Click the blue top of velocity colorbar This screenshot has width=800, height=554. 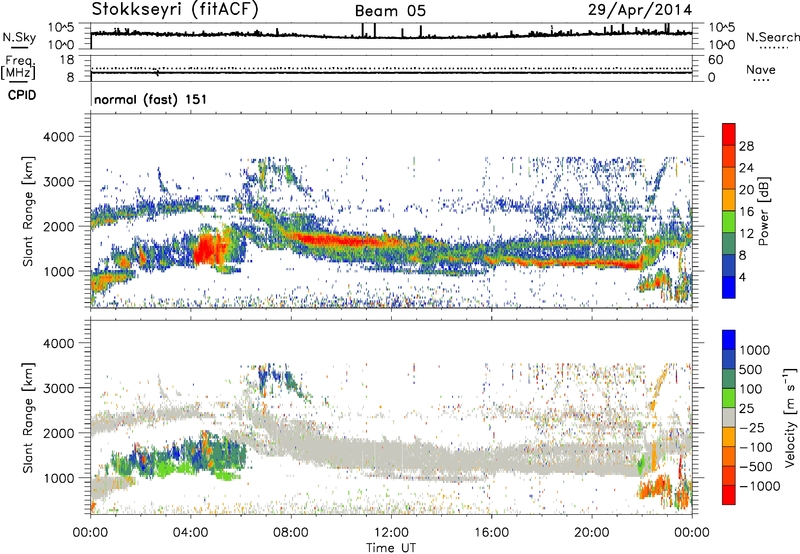(729, 340)
